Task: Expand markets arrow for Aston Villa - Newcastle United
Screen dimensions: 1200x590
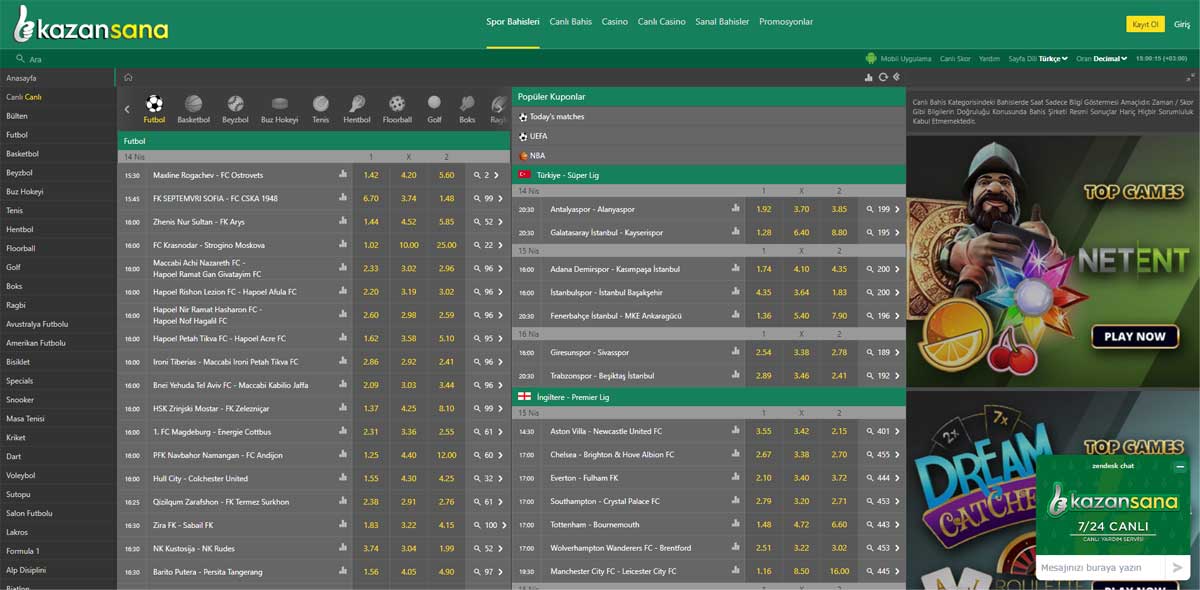Action: pyautogui.click(x=897, y=431)
